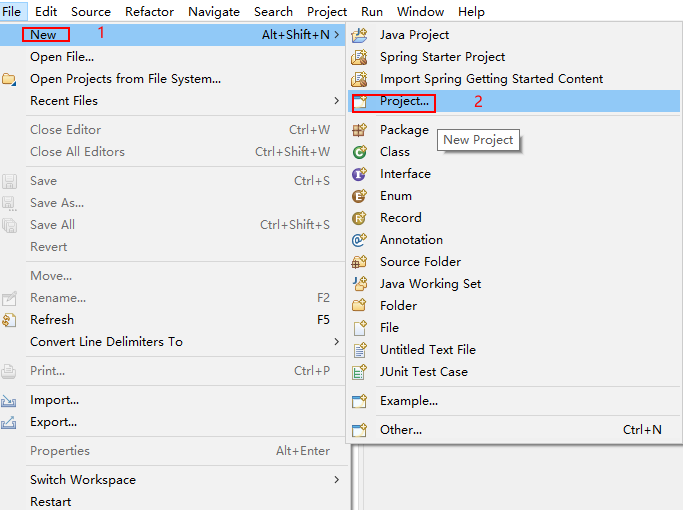Open the Help menu
Image resolution: width=683 pixels, height=510 pixels.
471,11
